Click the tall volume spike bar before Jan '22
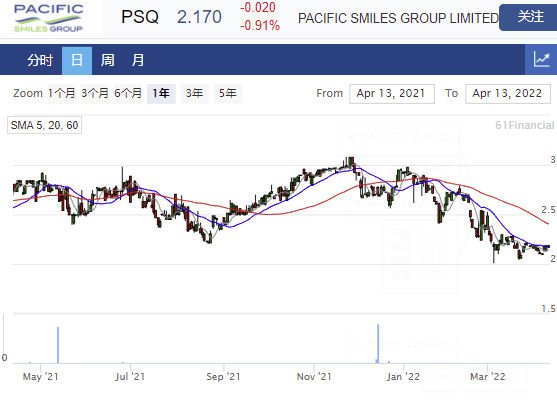This screenshot has width=557, height=400. pyautogui.click(x=378, y=344)
